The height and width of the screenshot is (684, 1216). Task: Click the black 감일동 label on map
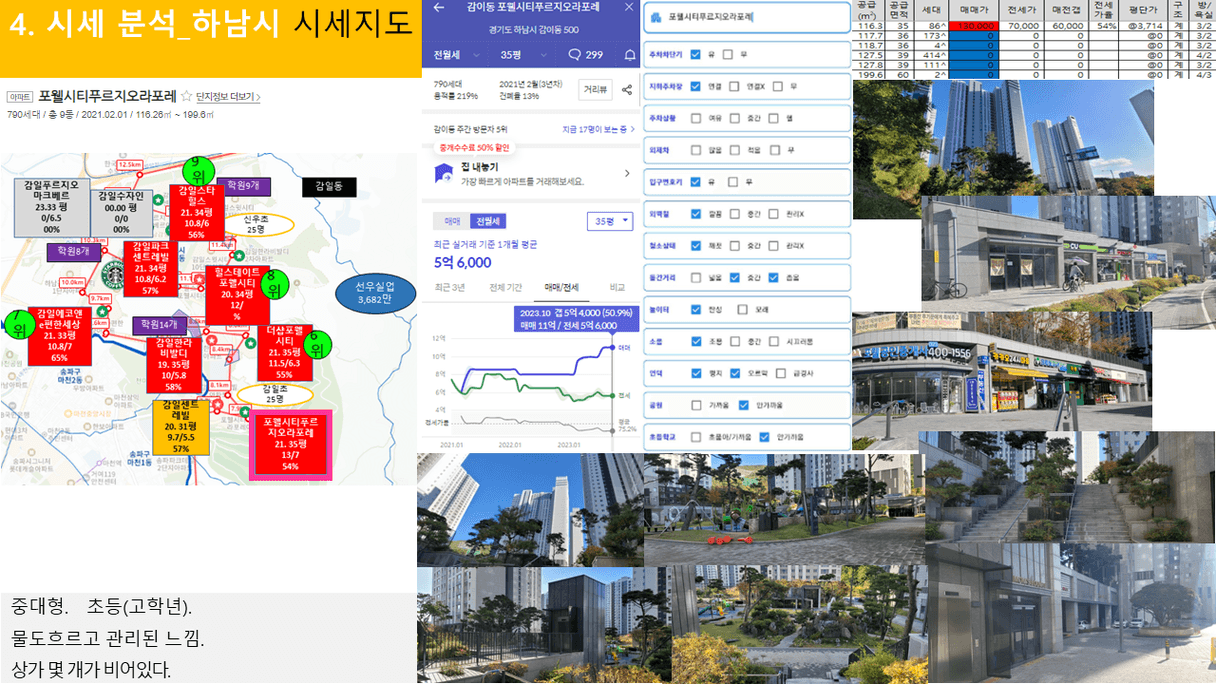point(329,187)
